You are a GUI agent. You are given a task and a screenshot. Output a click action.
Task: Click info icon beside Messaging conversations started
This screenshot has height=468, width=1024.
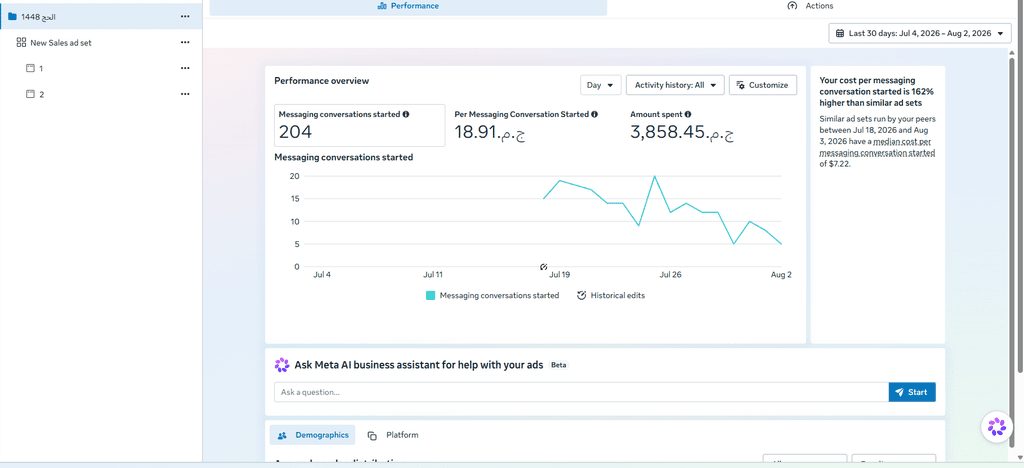[x=406, y=114]
